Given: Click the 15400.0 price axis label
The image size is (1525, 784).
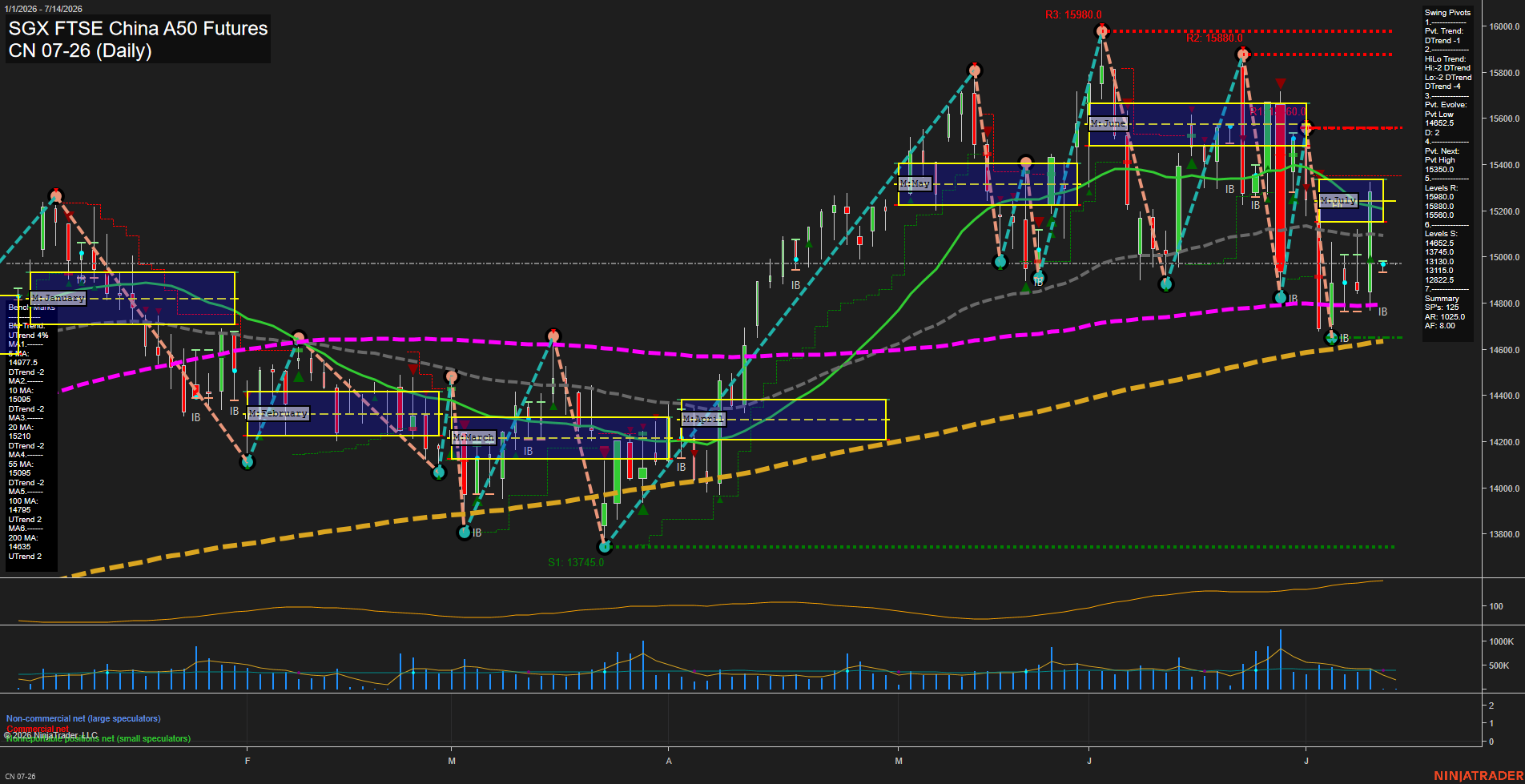Looking at the screenshot, I should point(1504,165).
